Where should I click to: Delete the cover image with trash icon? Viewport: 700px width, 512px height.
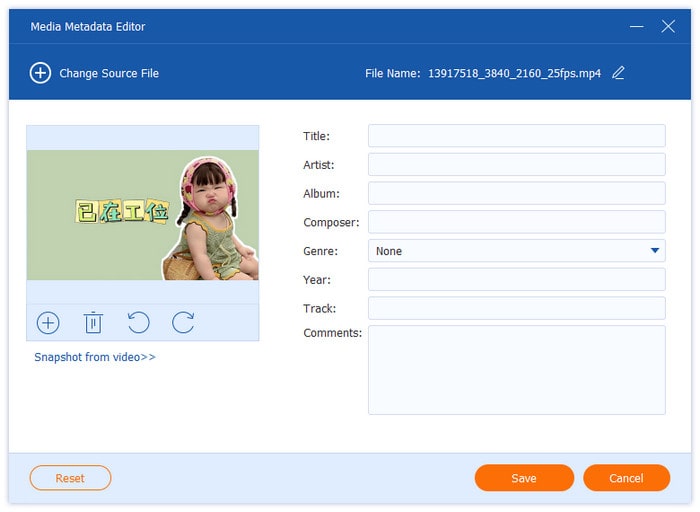(x=93, y=322)
